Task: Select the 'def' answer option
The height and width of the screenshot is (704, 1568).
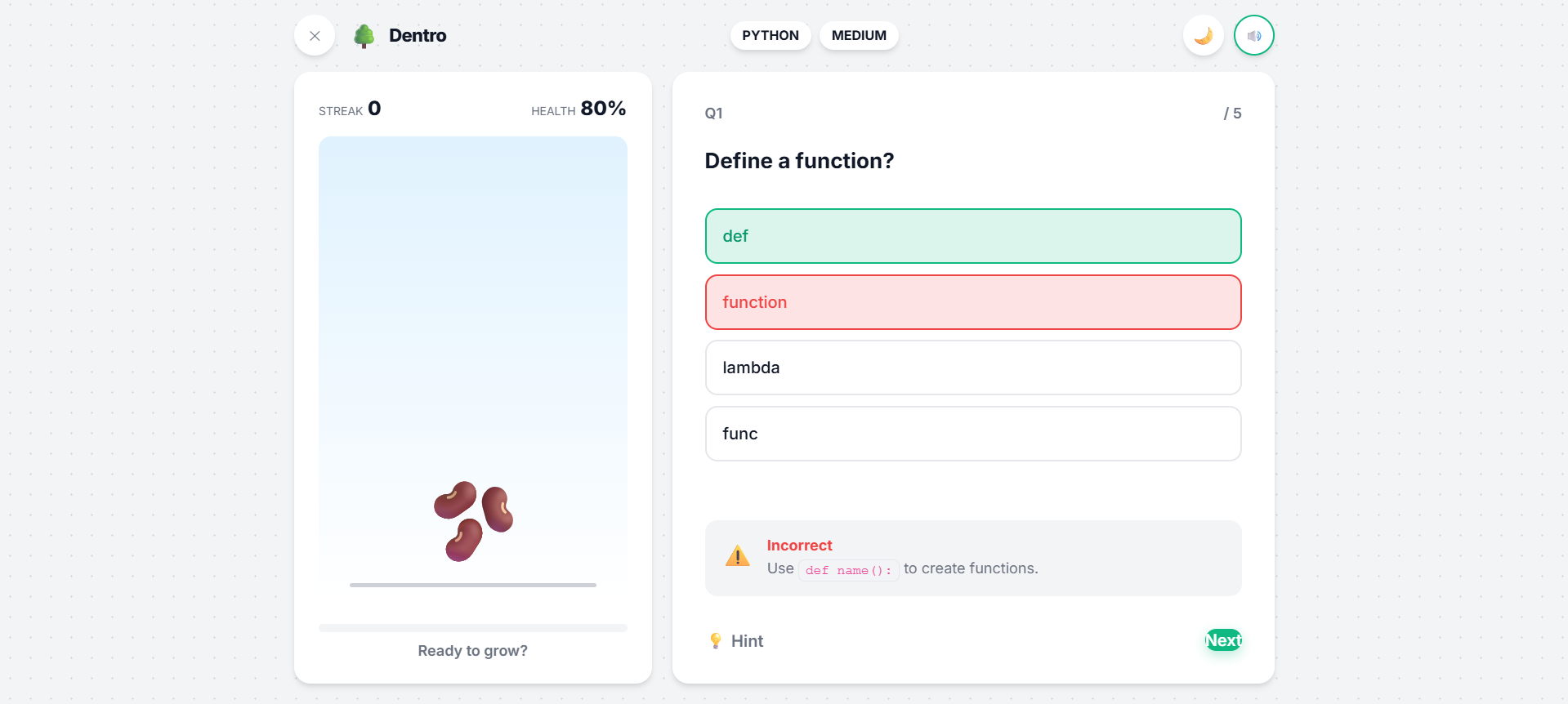Action: [972, 236]
